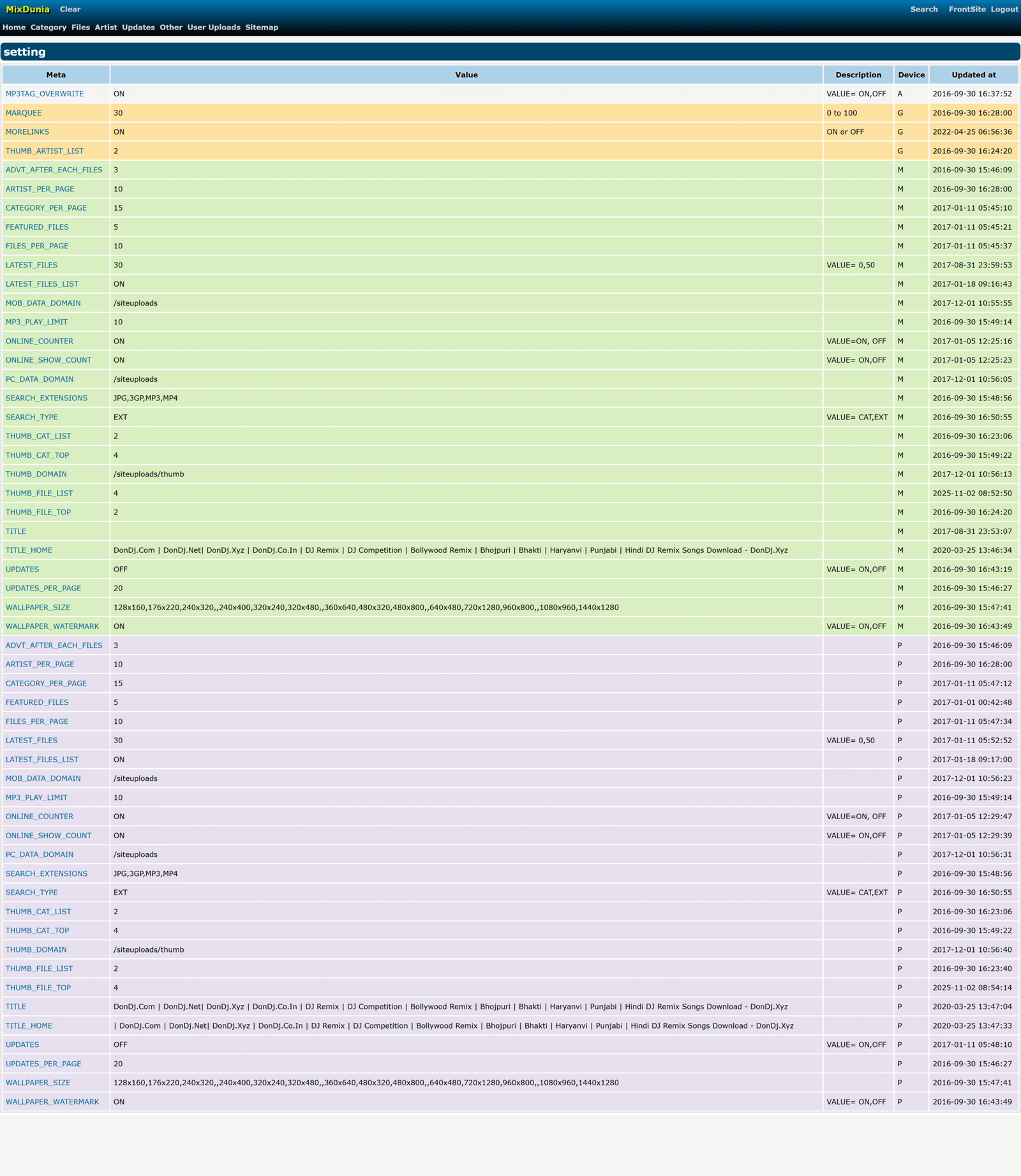Log out using the Logout link

tap(1004, 10)
